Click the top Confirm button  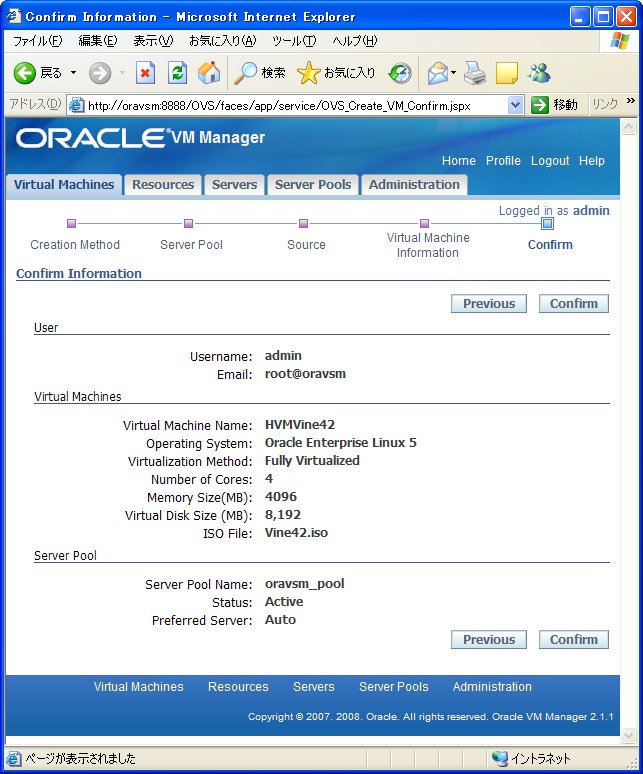tap(573, 304)
